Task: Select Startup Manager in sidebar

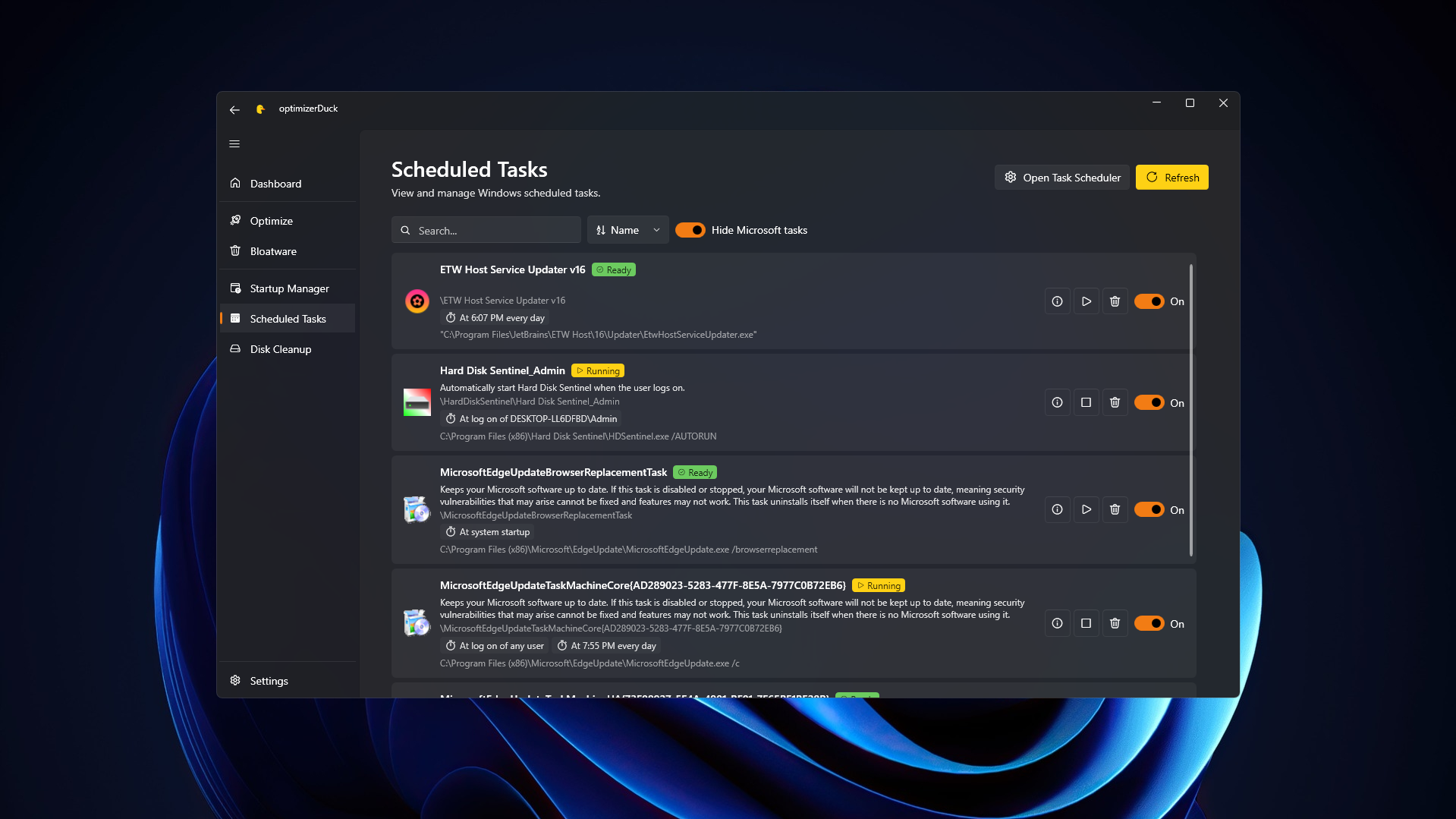Action: tap(288, 288)
